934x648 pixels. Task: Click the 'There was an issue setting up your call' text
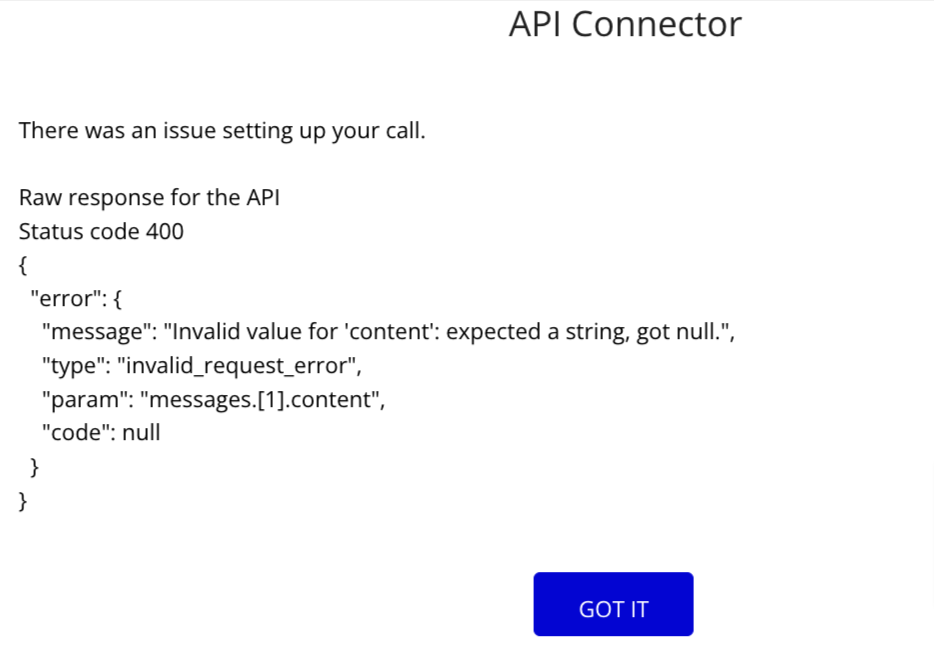[222, 131]
